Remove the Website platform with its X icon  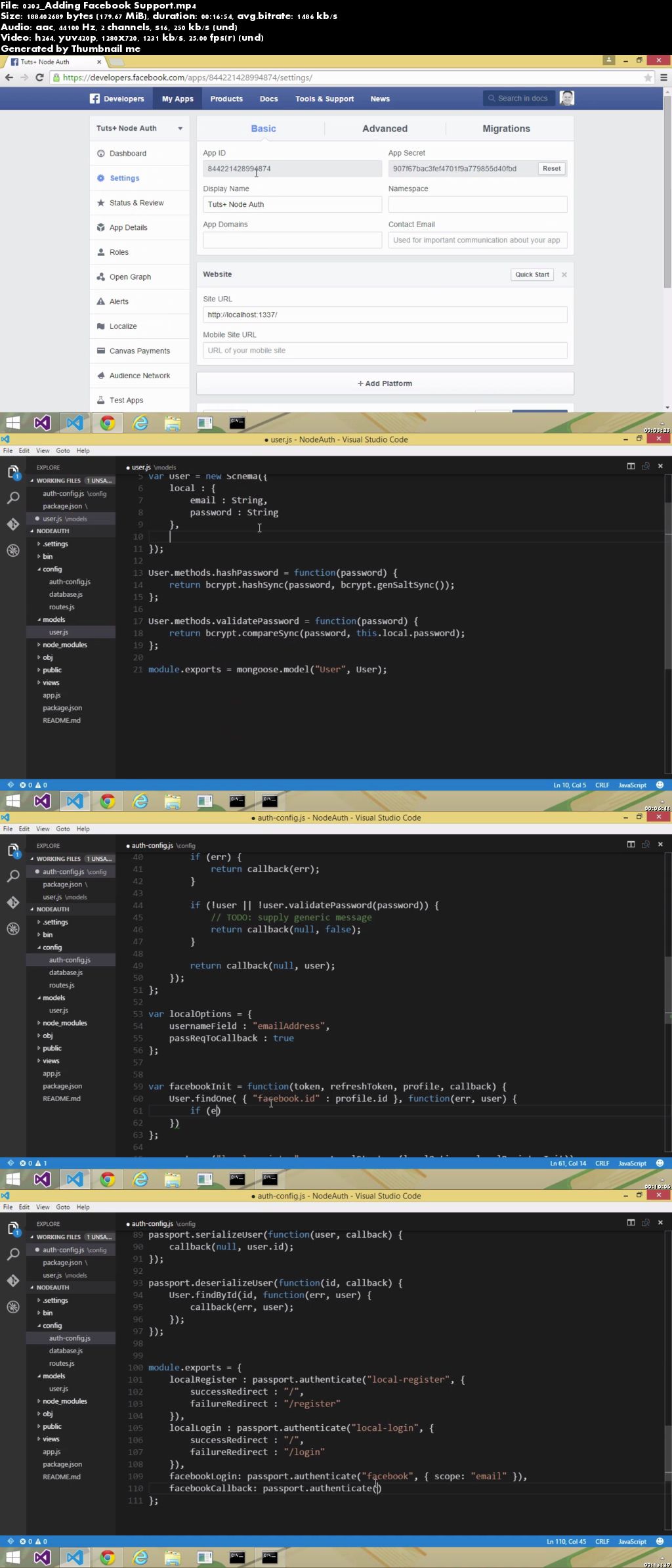(x=564, y=274)
